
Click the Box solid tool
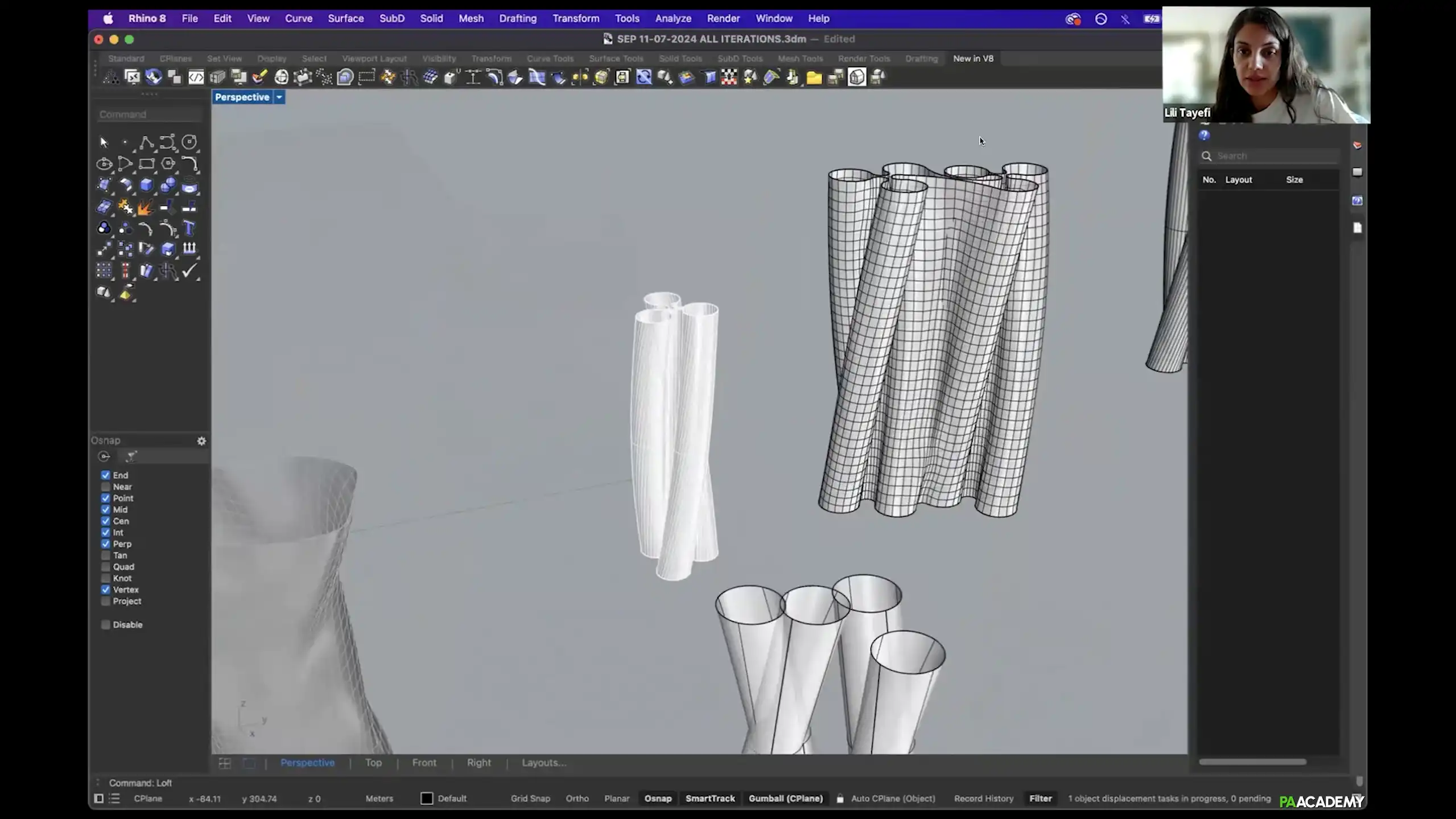(146, 185)
